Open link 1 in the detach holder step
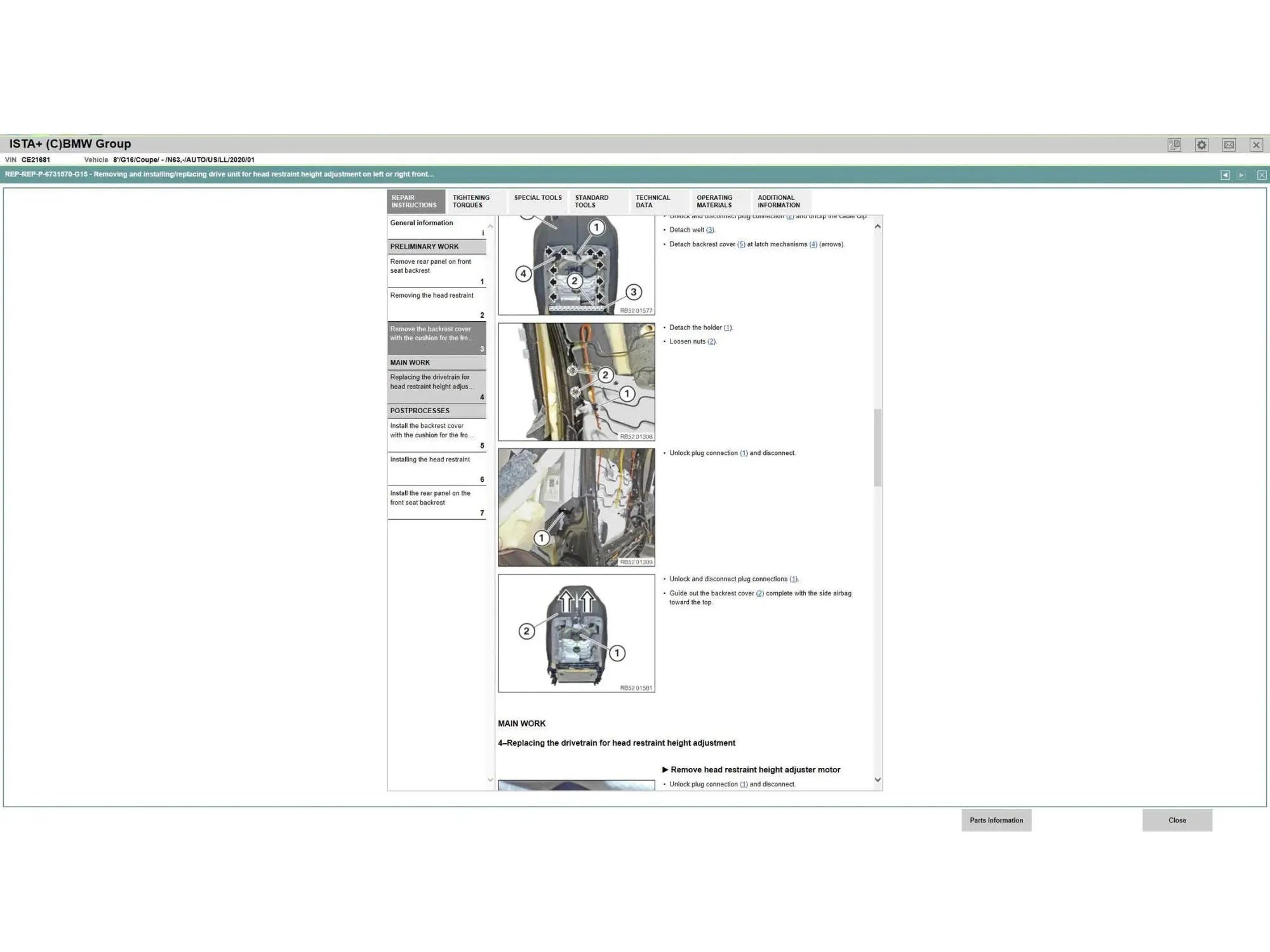Image resolution: width=1270 pixels, height=952 pixels. (728, 327)
